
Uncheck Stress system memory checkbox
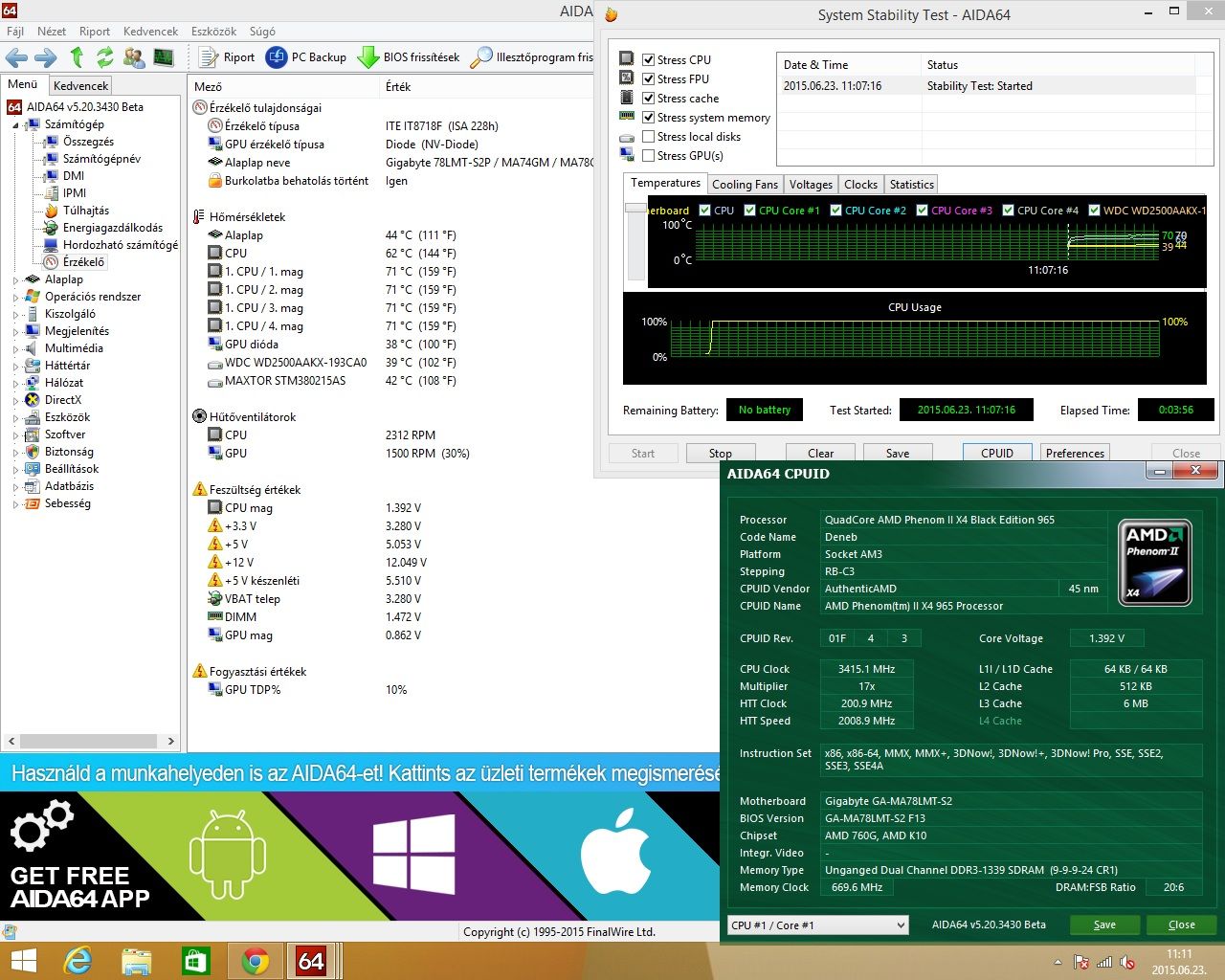click(648, 117)
